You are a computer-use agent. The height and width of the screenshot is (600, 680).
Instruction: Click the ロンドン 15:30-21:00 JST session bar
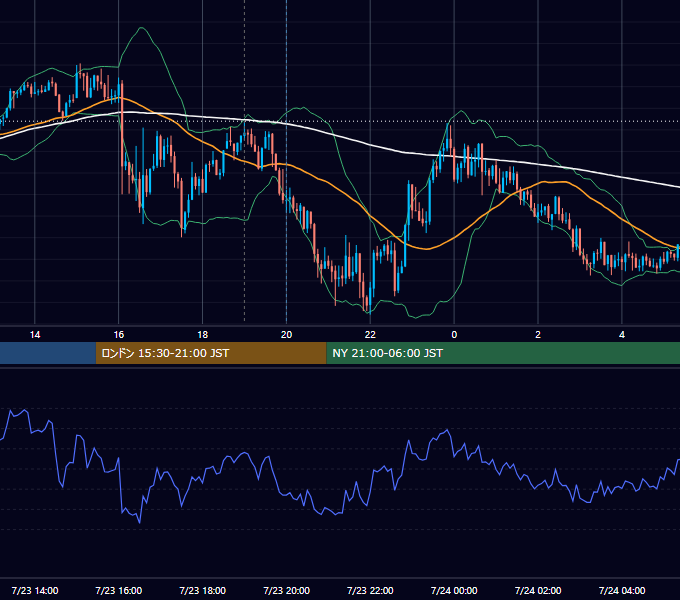click(x=211, y=353)
